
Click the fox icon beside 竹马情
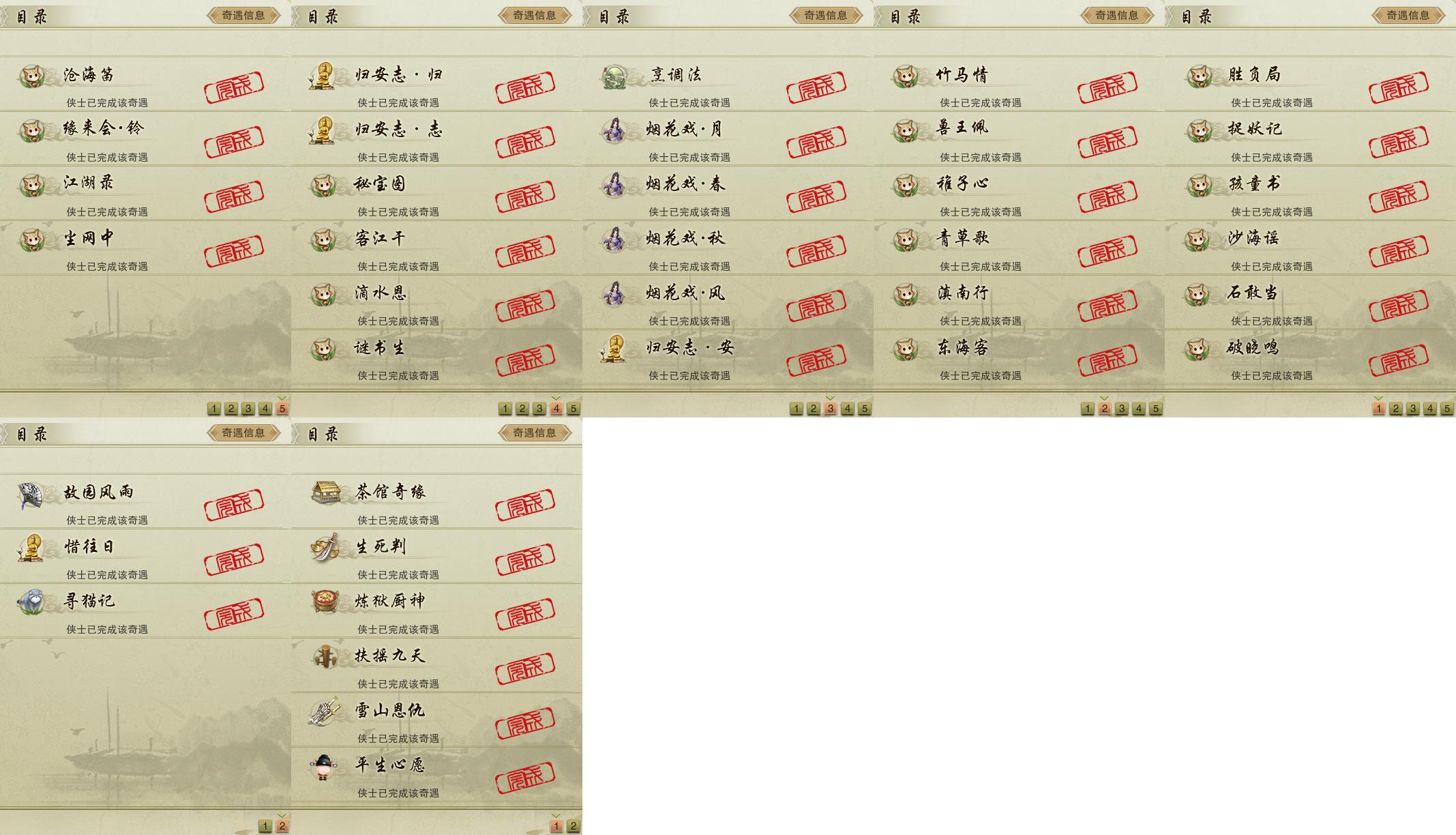point(906,75)
